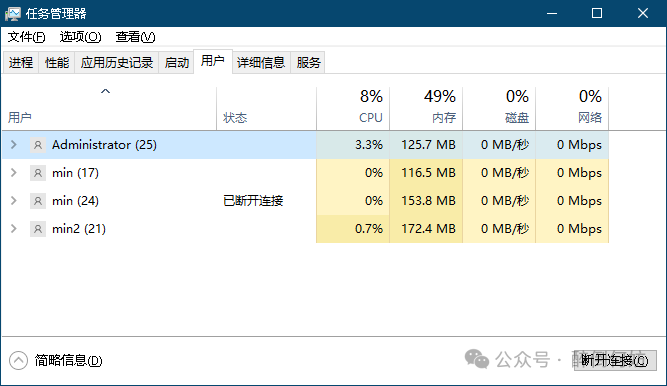
Task: Switch to the 性能 tab
Action: tap(57, 63)
